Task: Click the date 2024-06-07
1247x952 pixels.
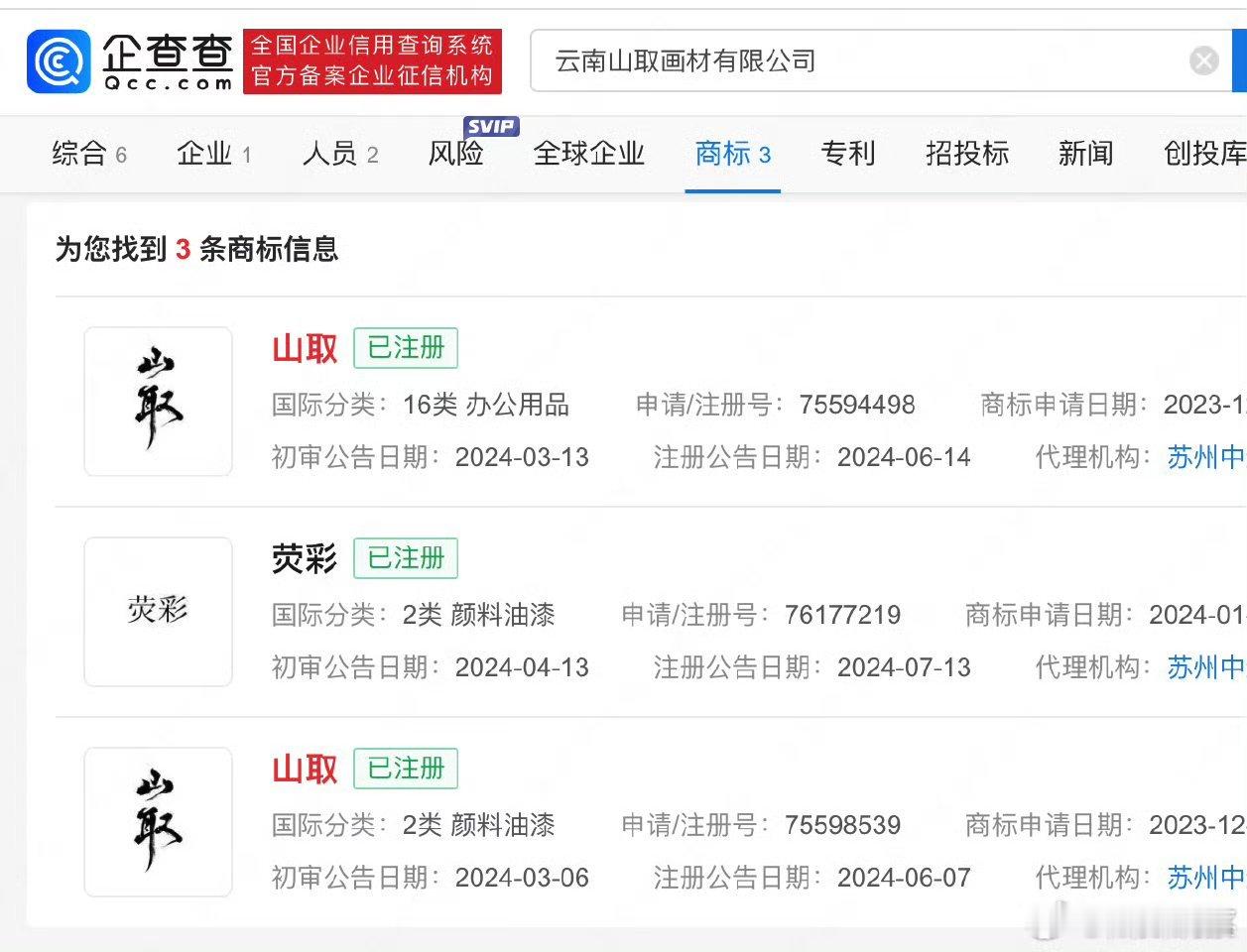Action: tap(904, 878)
